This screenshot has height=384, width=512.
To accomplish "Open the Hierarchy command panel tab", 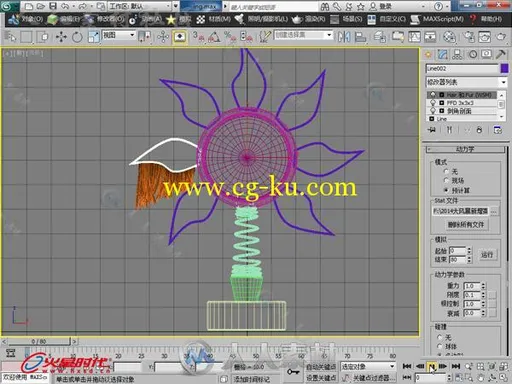I will pos(457,54).
